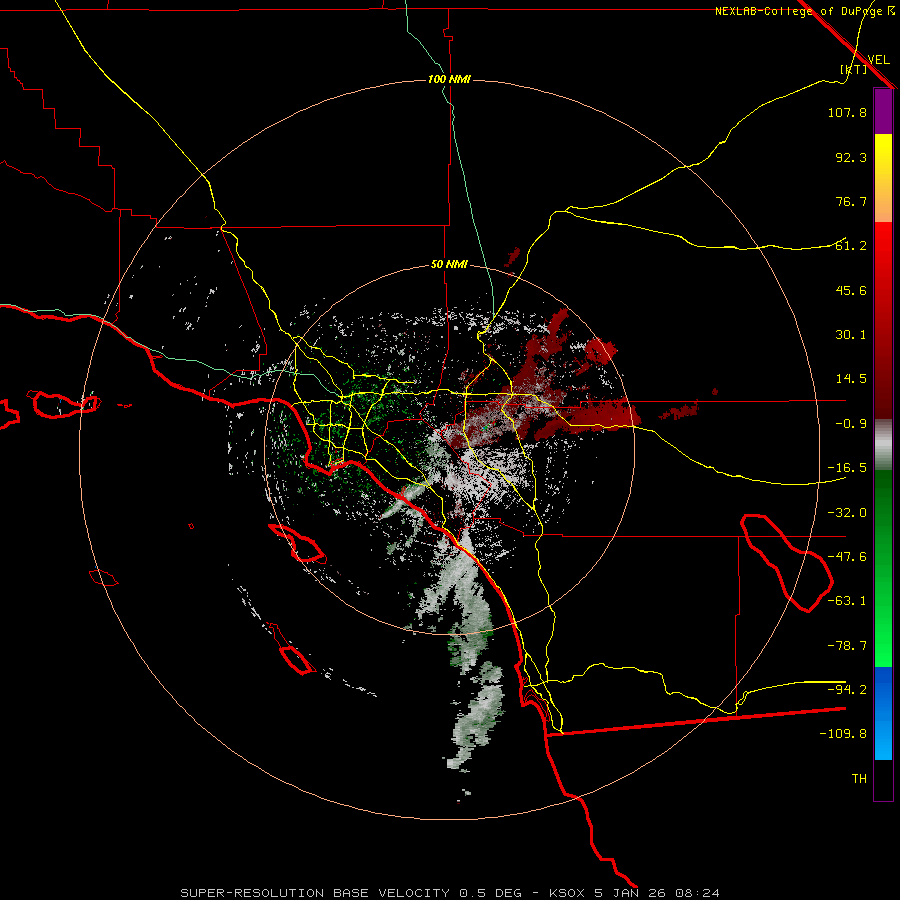Click the Super-Resolution Base Velocity caption text

tap(450, 893)
